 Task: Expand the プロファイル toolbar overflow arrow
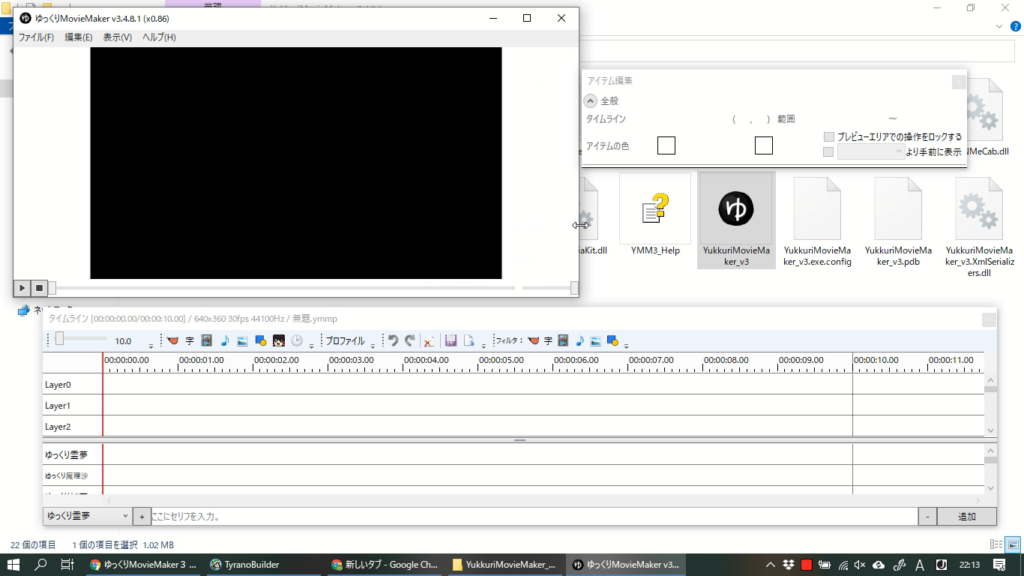[x=373, y=345]
